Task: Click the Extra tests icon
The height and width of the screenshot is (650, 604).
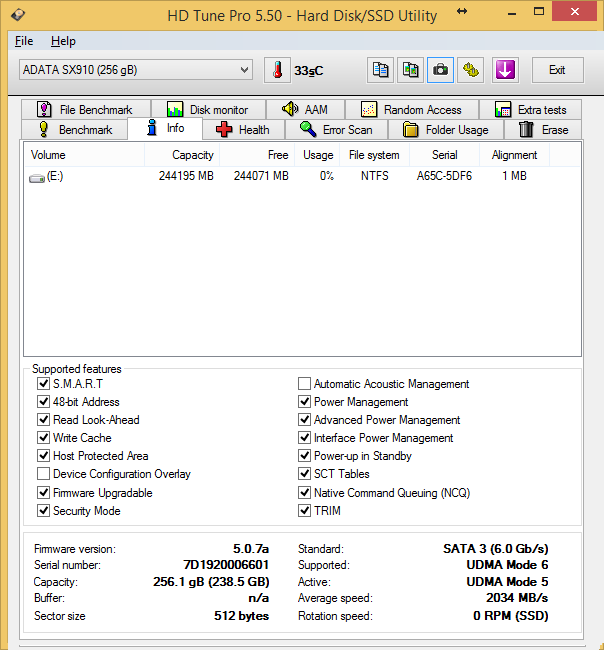Action: point(503,109)
